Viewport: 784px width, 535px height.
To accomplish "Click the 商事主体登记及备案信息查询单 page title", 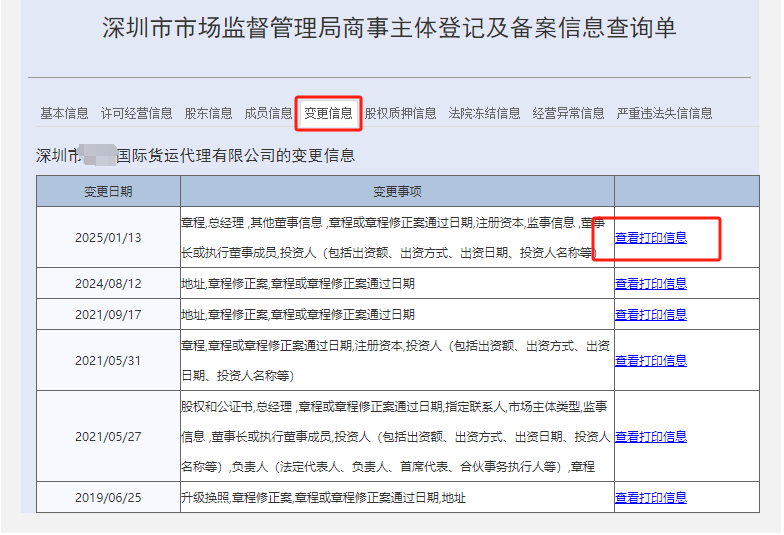I will tap(389, 28).
